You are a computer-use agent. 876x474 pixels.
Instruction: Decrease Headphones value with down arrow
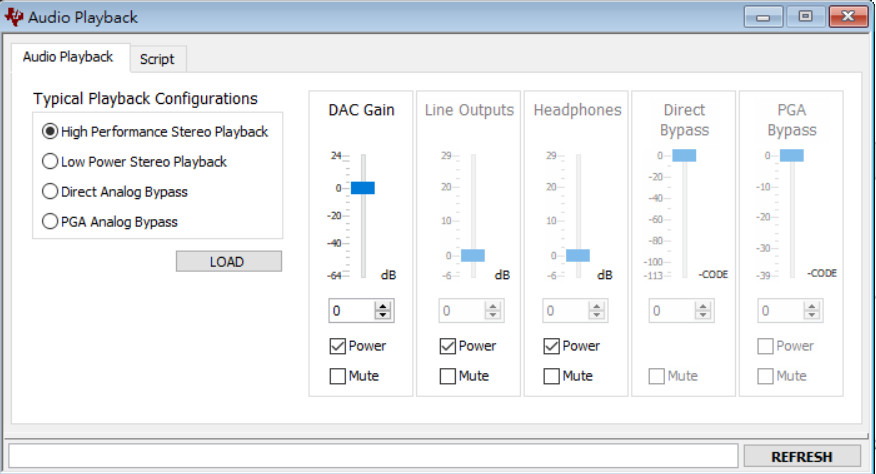pos(597,315)
